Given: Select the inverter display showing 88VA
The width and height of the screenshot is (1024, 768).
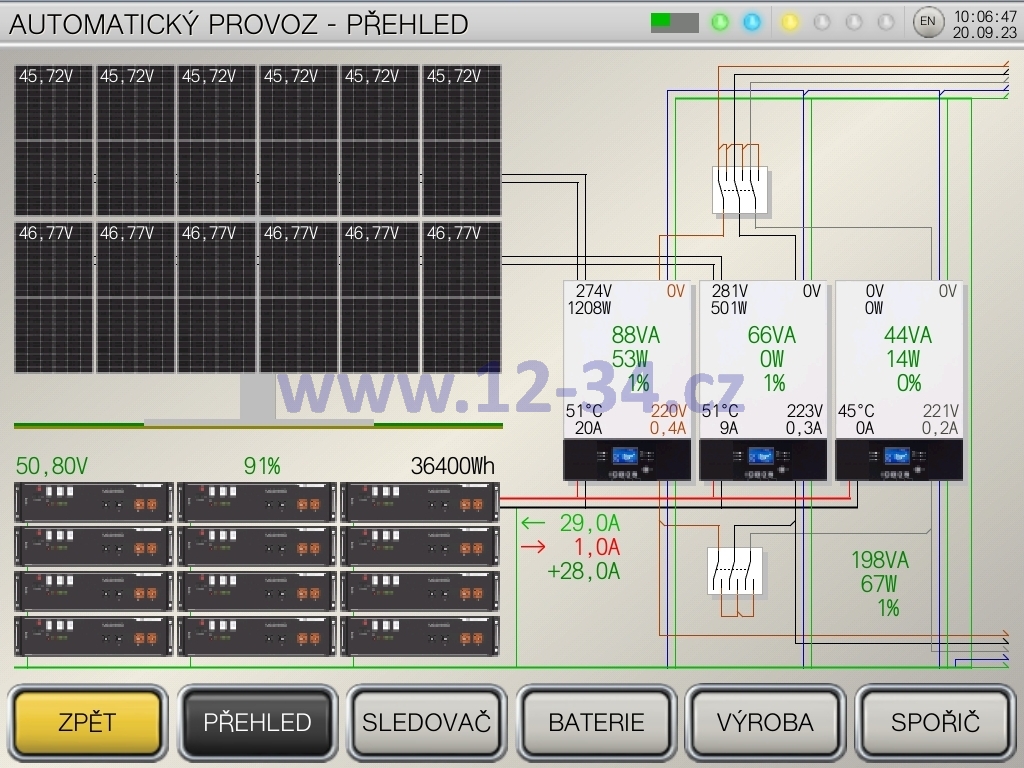Looking at the screenshot, I should click(627, 380).
